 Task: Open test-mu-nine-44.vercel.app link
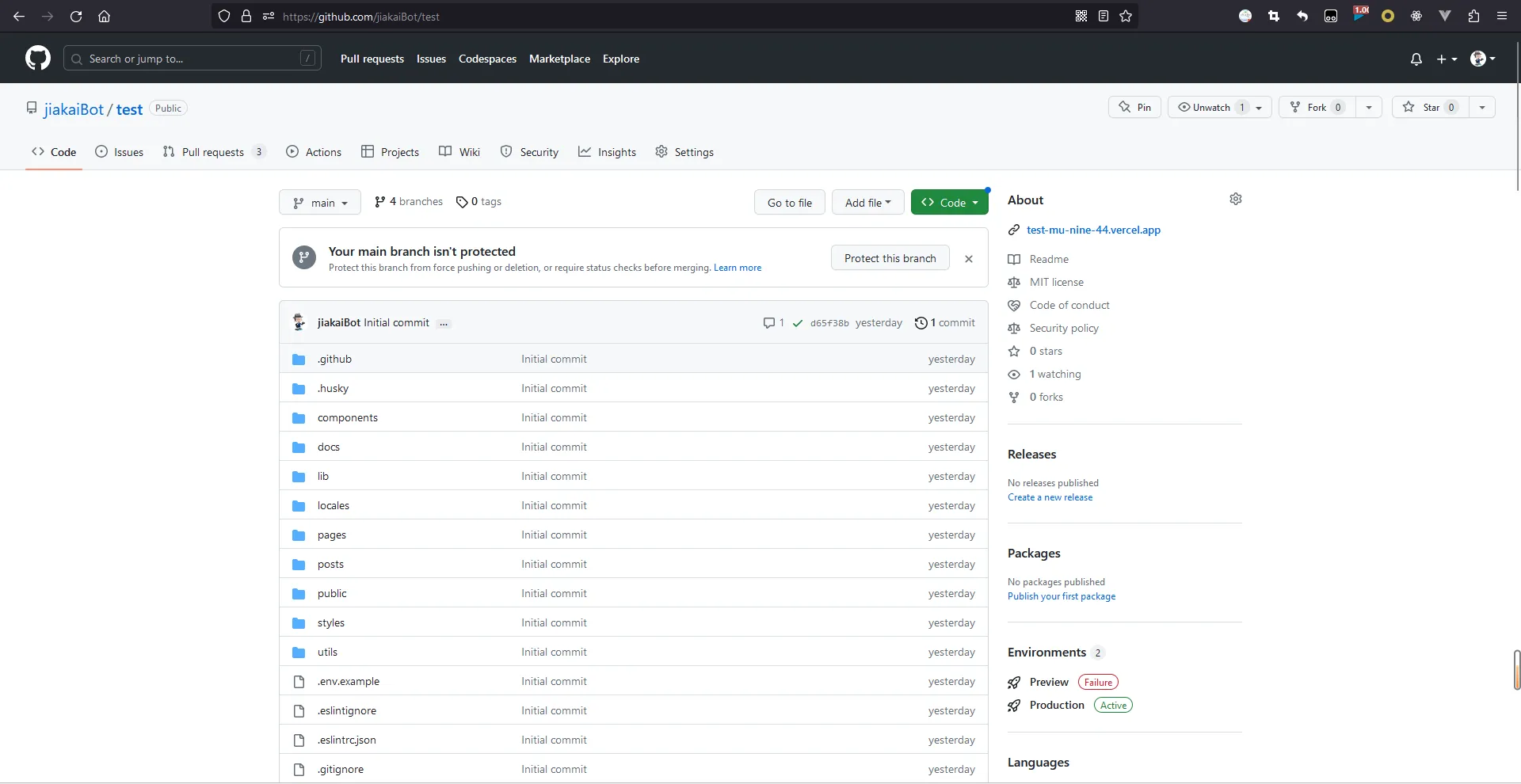click(x=1093, y=230)
